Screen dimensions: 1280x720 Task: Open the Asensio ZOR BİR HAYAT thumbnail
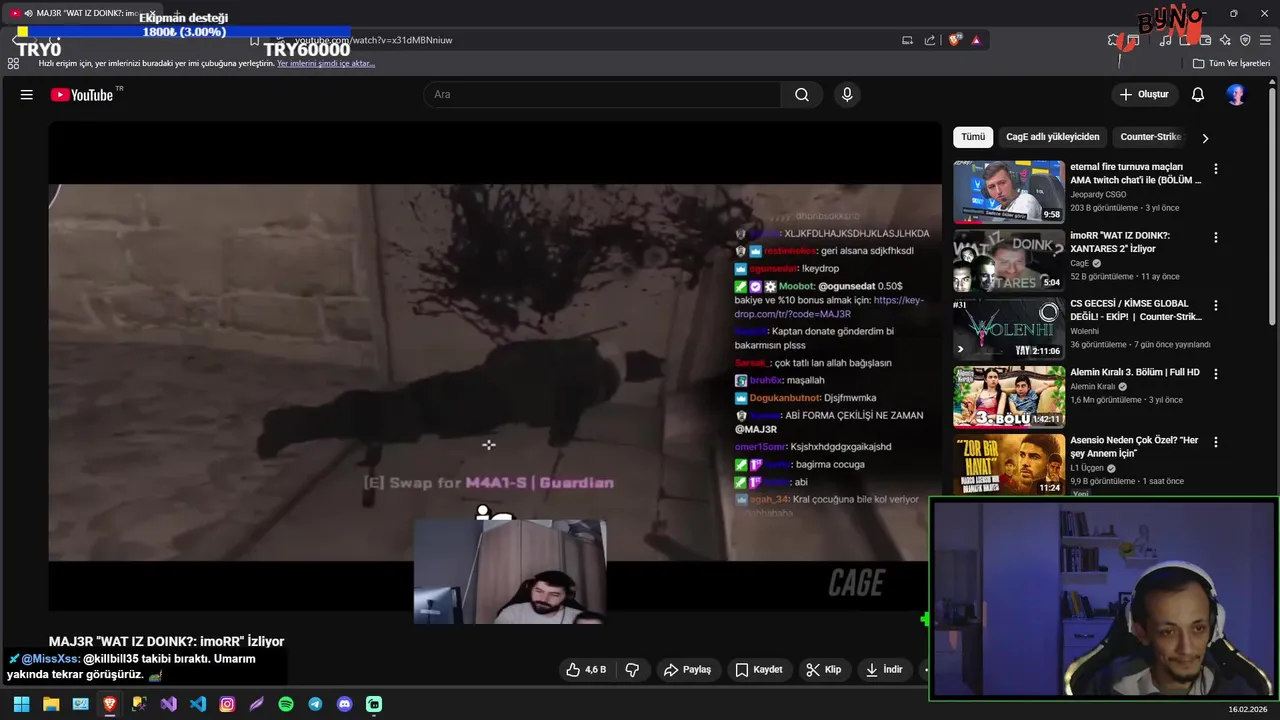1009,464
